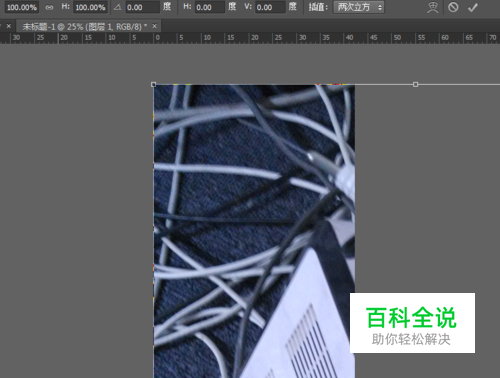This screenshot has height=378, width=500.
Task: Click the H height percentage field
Action: pos(90,7)
